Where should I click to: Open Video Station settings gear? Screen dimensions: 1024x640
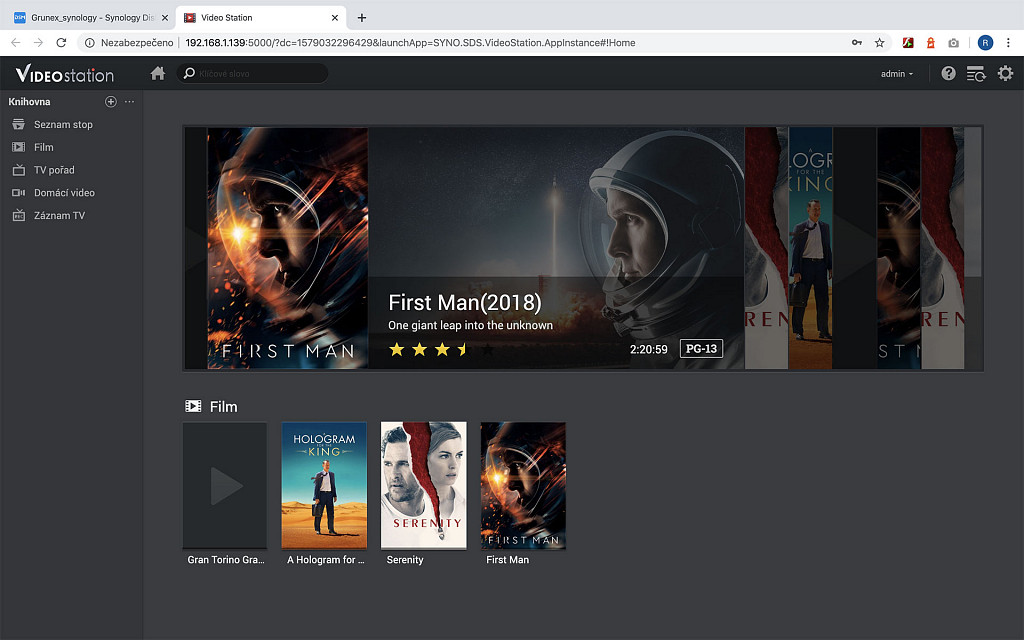click(x=1005, y=74)
